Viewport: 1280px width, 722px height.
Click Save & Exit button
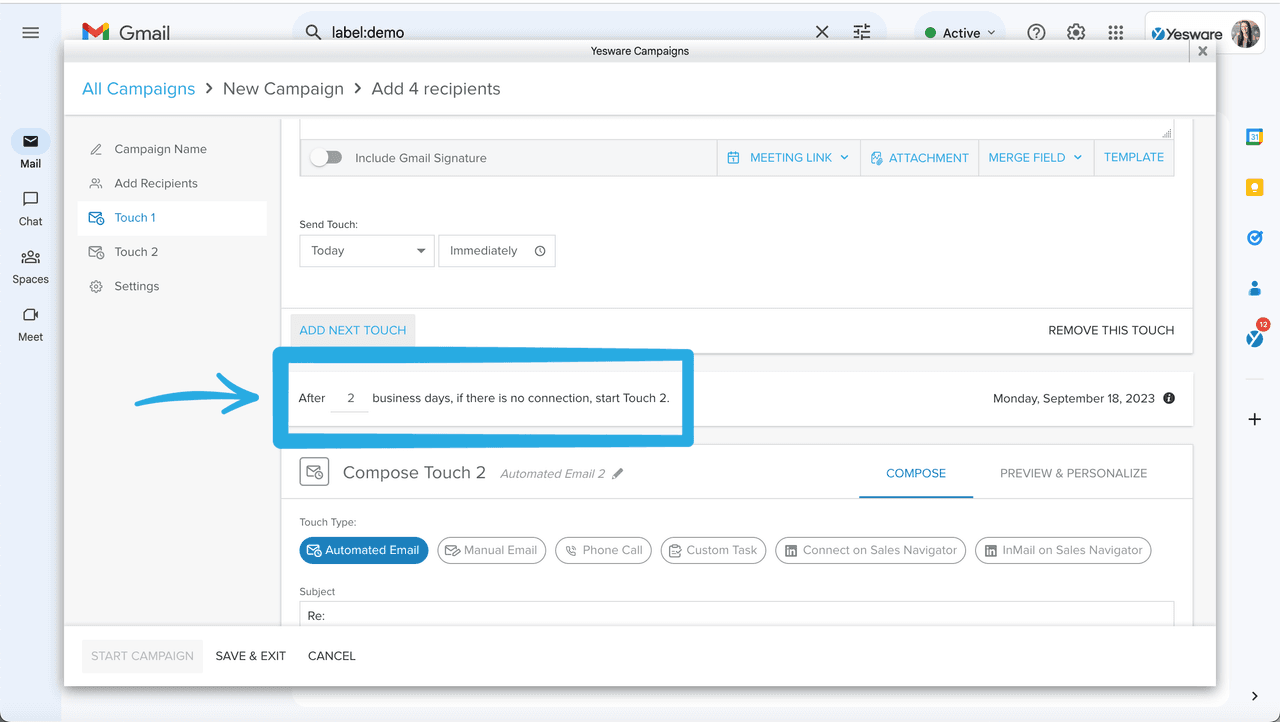(x=251, y=656)
